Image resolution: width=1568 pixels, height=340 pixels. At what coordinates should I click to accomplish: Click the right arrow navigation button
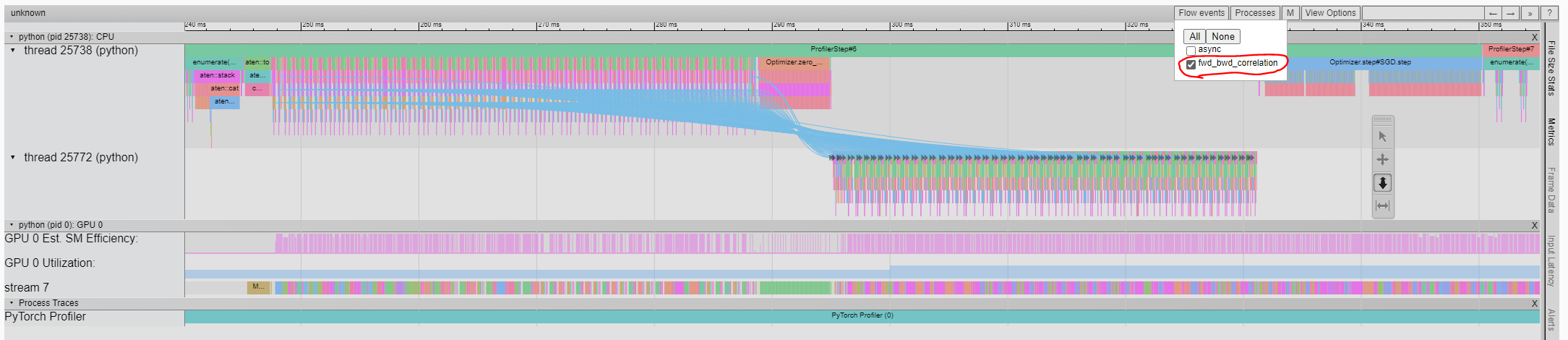coord(1511,13)
